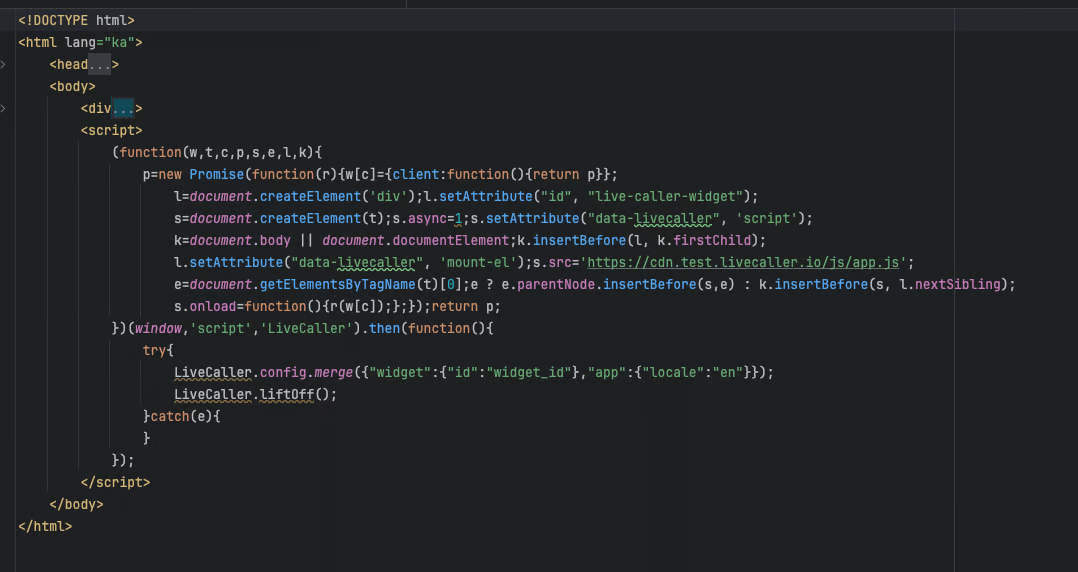1078x572 pixels.
Task: Unfold the highlighted ellipsis in the div tag
Action: point(123,109)
